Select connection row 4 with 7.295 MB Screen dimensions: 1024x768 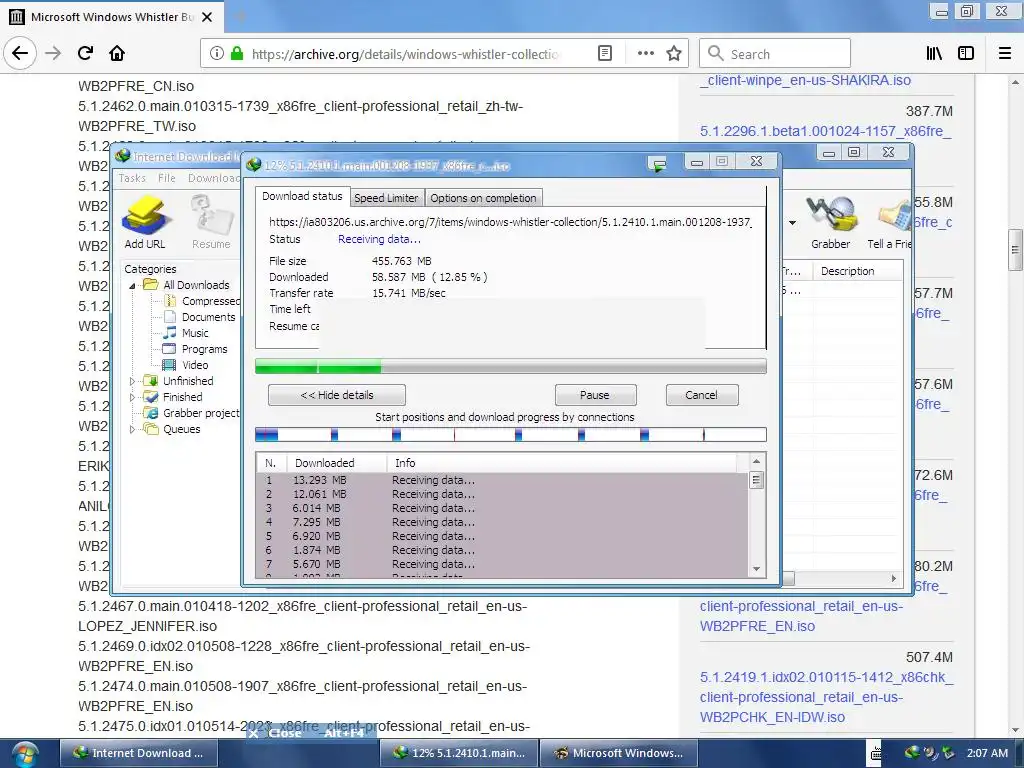(x=502, y=522)
